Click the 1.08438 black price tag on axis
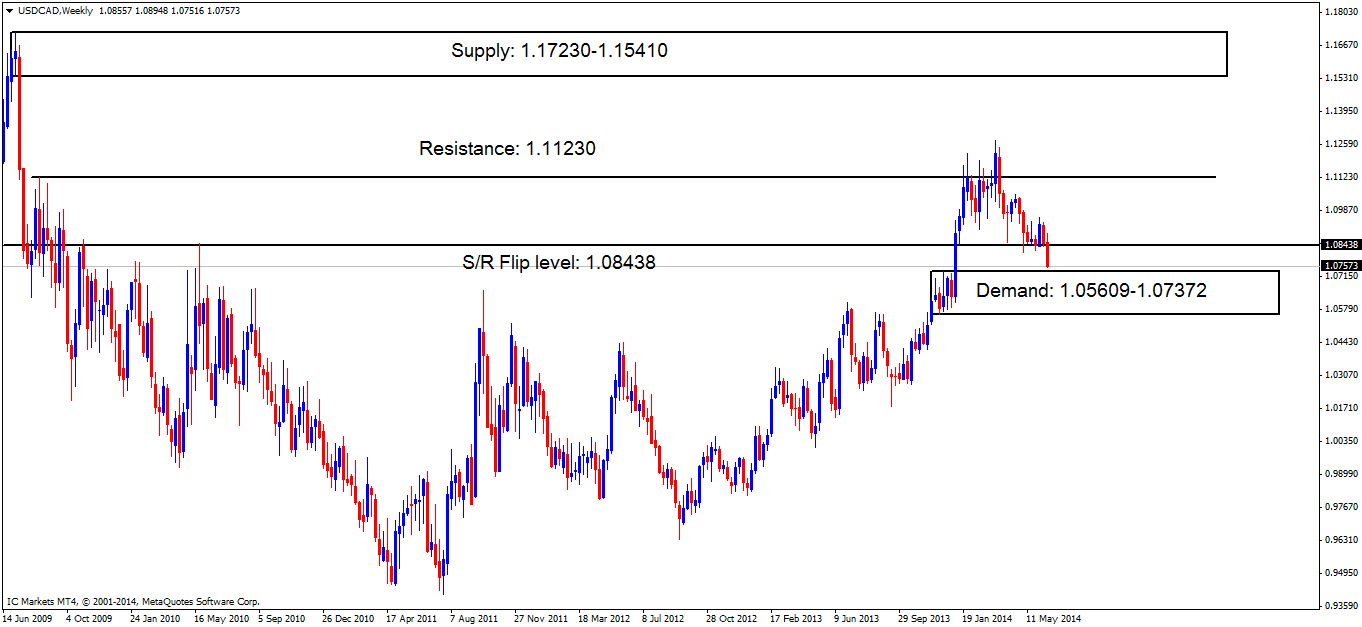 pos(1339,244)
